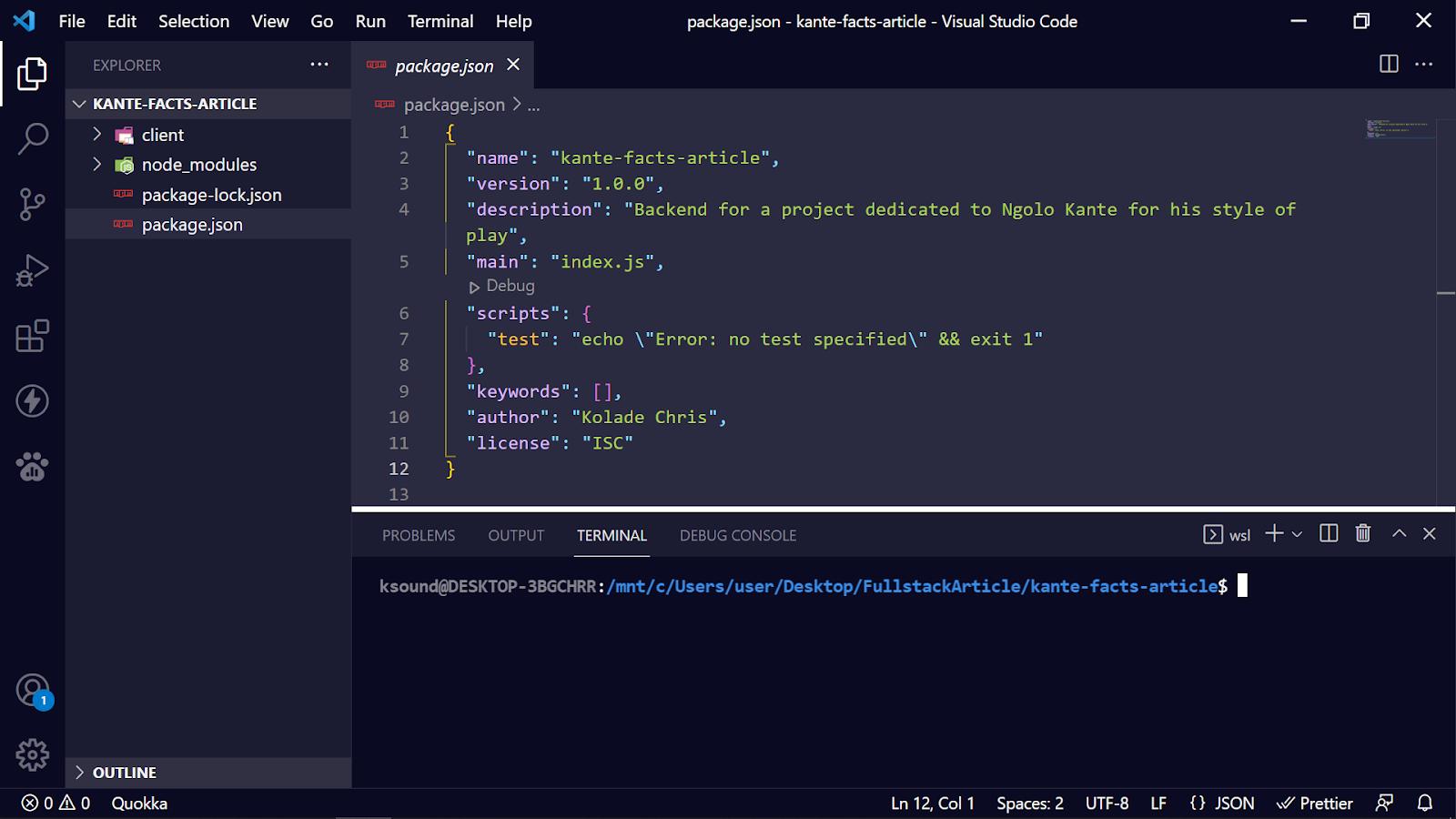The width and height of the screenshot is (1456, 819).
Task: Open the Extensions view
Action: coord(33,336)
